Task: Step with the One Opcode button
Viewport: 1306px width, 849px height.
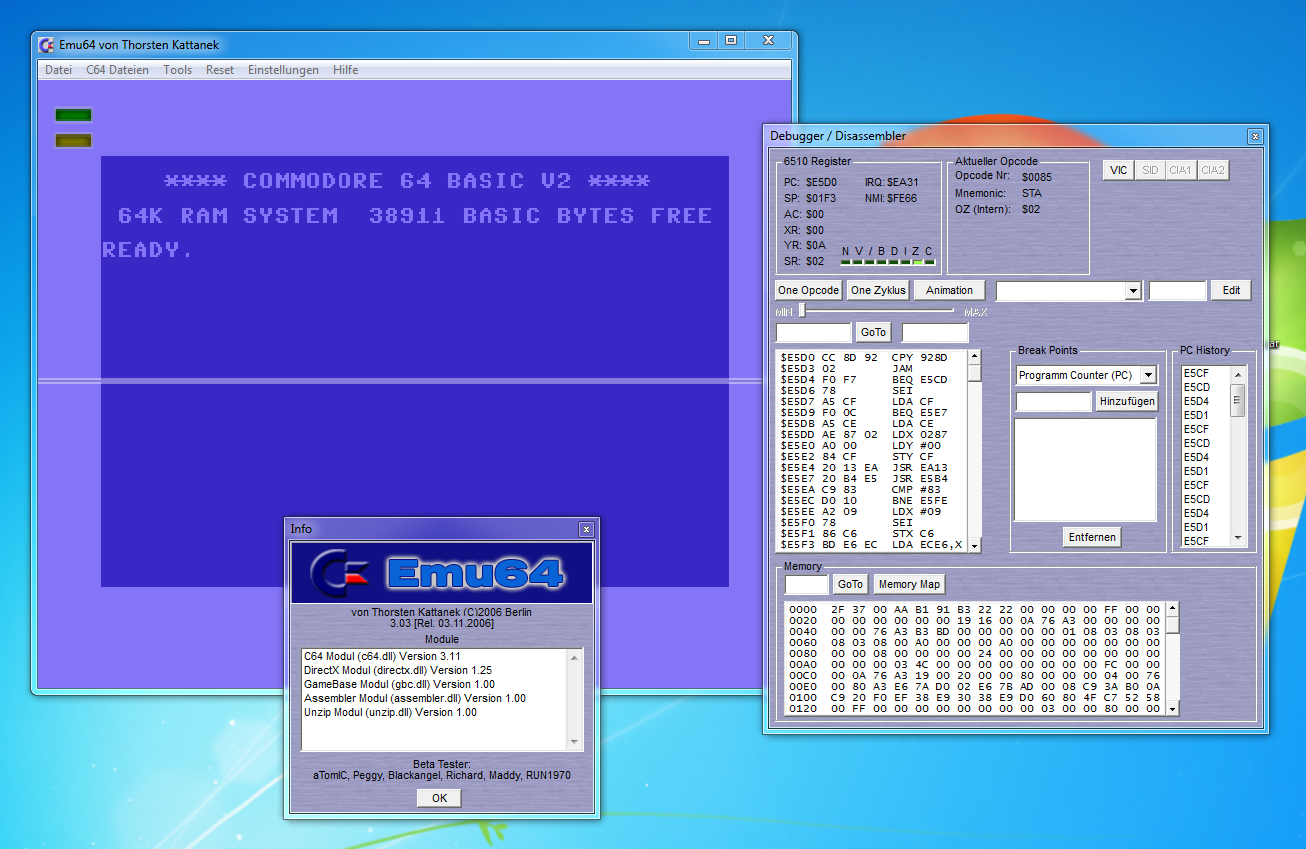Action: click(808, 290)
